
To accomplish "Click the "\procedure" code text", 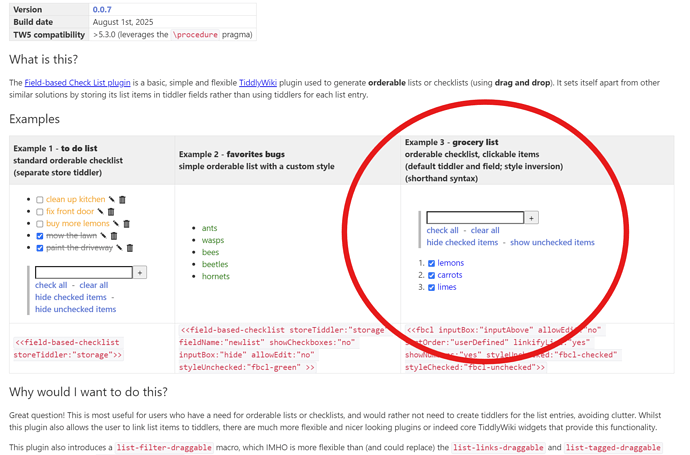I will point(195,35).
